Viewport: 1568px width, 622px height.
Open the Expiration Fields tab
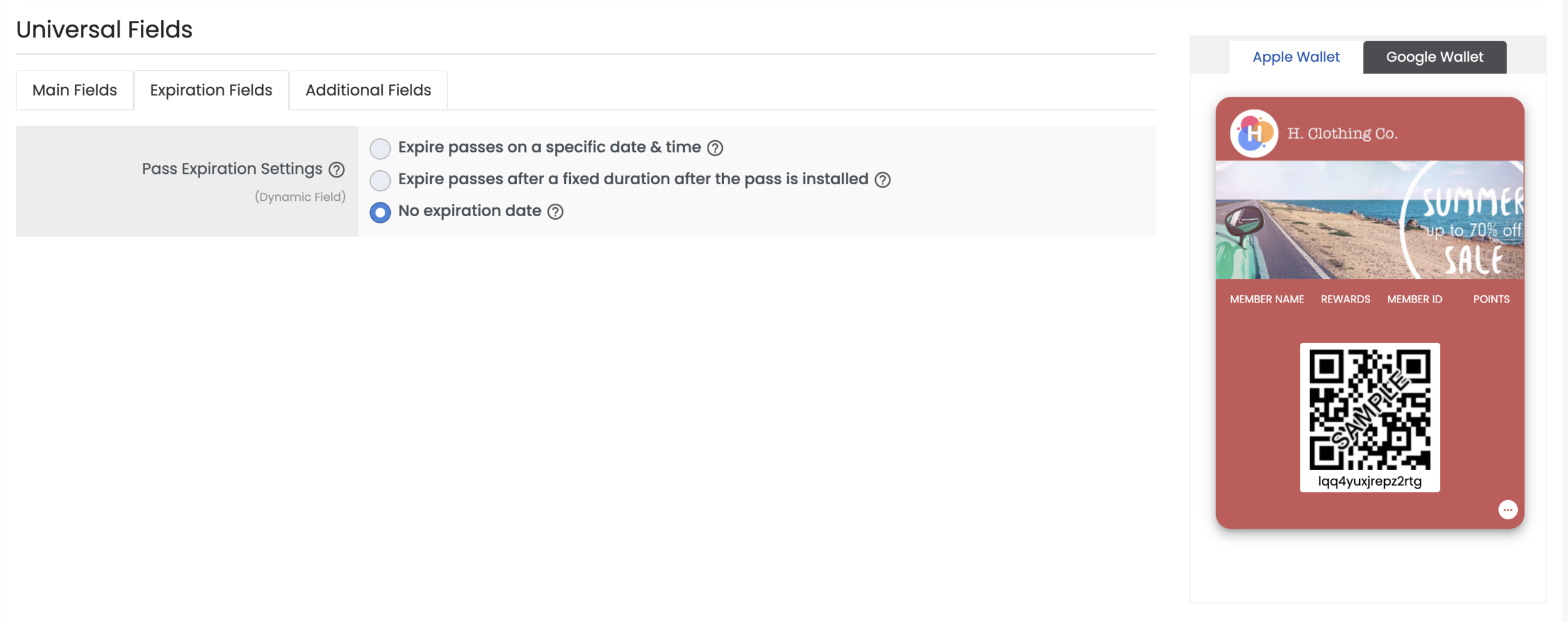point(211,91)
